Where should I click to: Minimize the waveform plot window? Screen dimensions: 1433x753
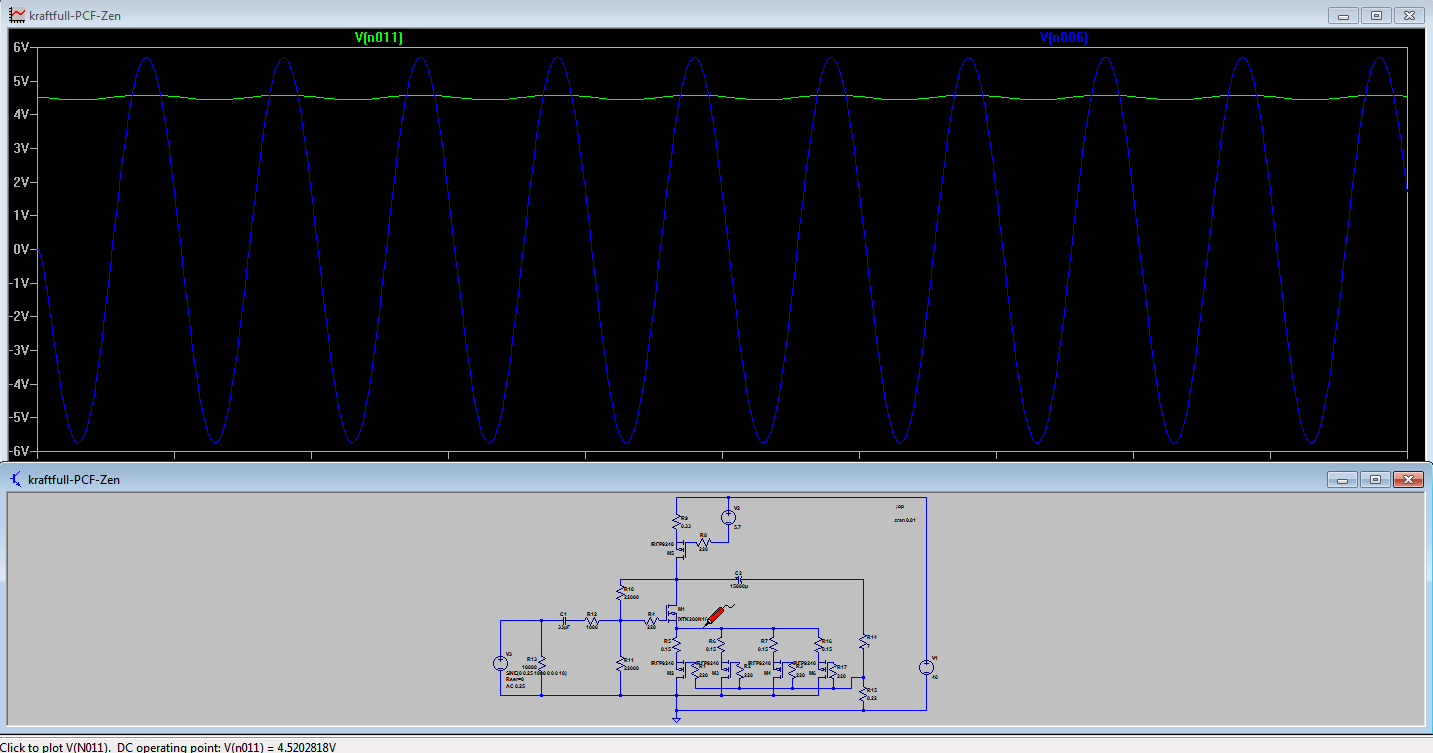pos(1344,16)
